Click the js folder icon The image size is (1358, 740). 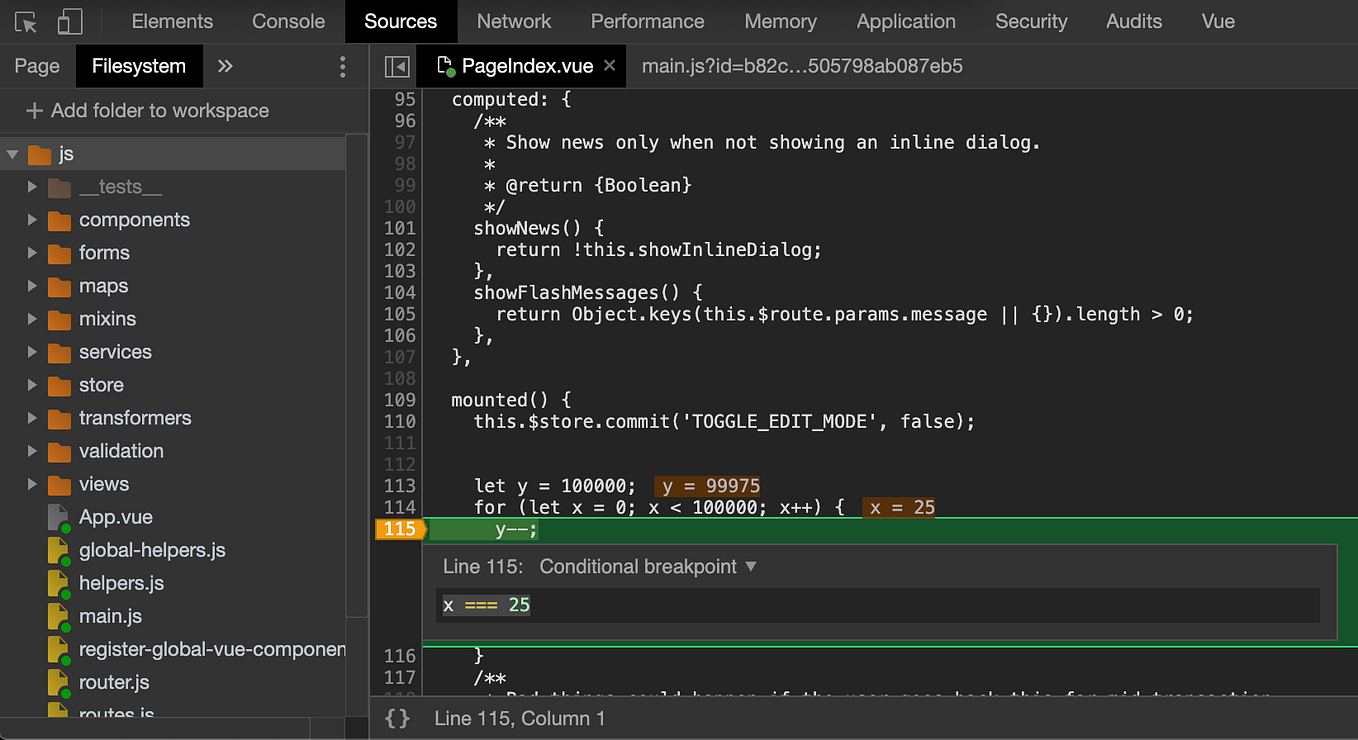40,154
